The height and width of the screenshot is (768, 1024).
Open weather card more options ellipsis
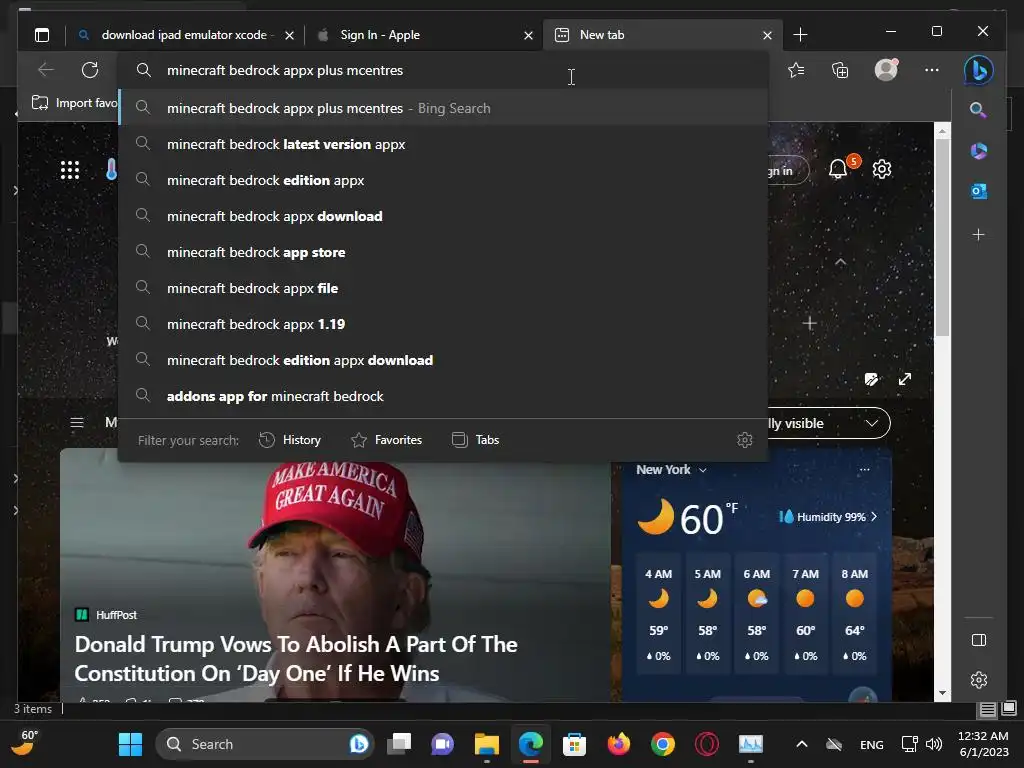(x=865, y=470)
